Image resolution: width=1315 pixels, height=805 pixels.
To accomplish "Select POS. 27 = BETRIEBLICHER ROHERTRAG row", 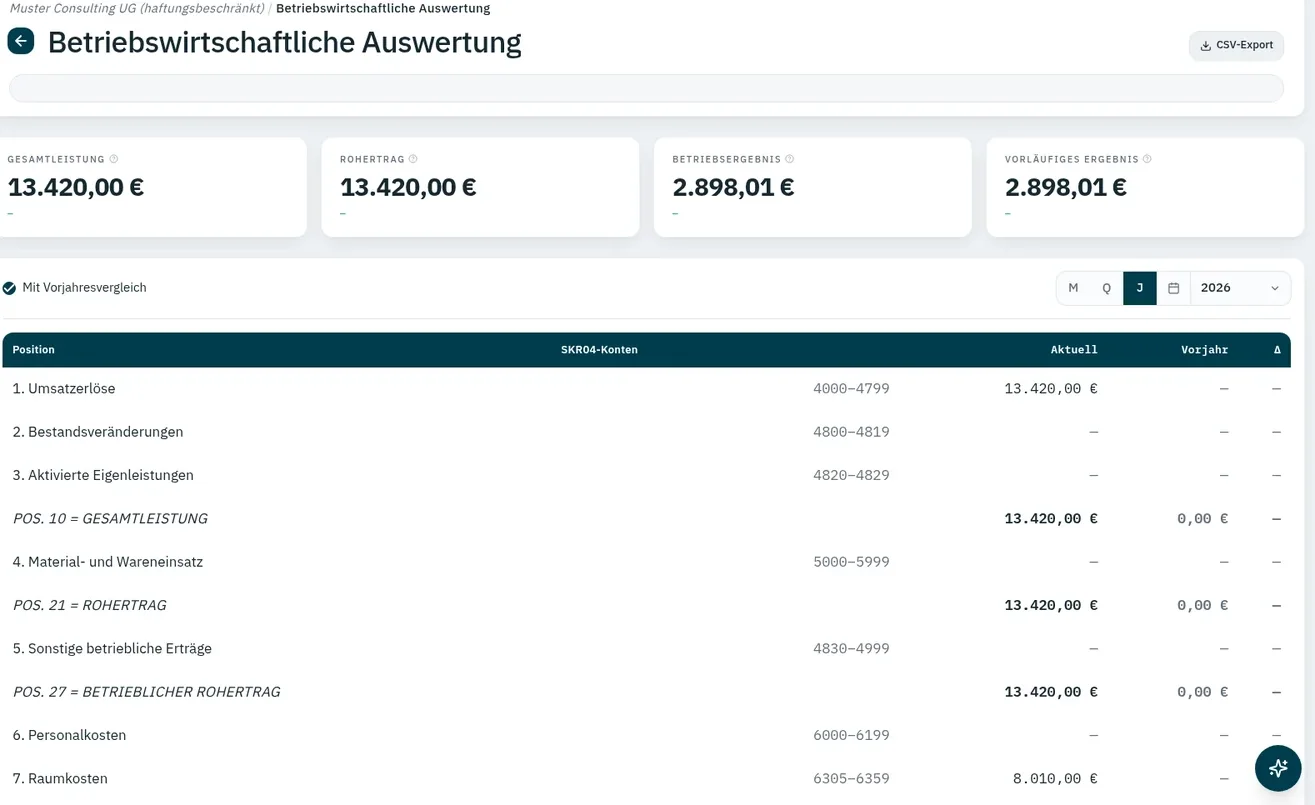I will [646, 692].
